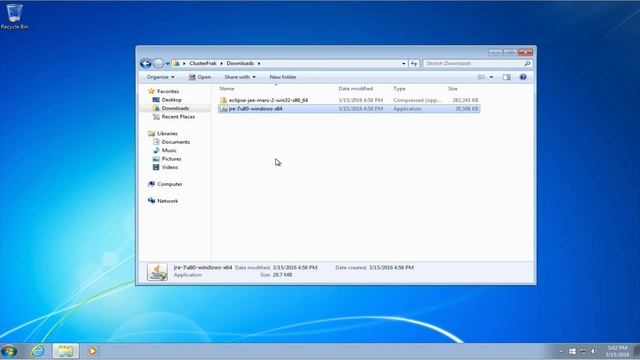Click the network tray icon
Screen dimensions: 640x360
point(583,351)
